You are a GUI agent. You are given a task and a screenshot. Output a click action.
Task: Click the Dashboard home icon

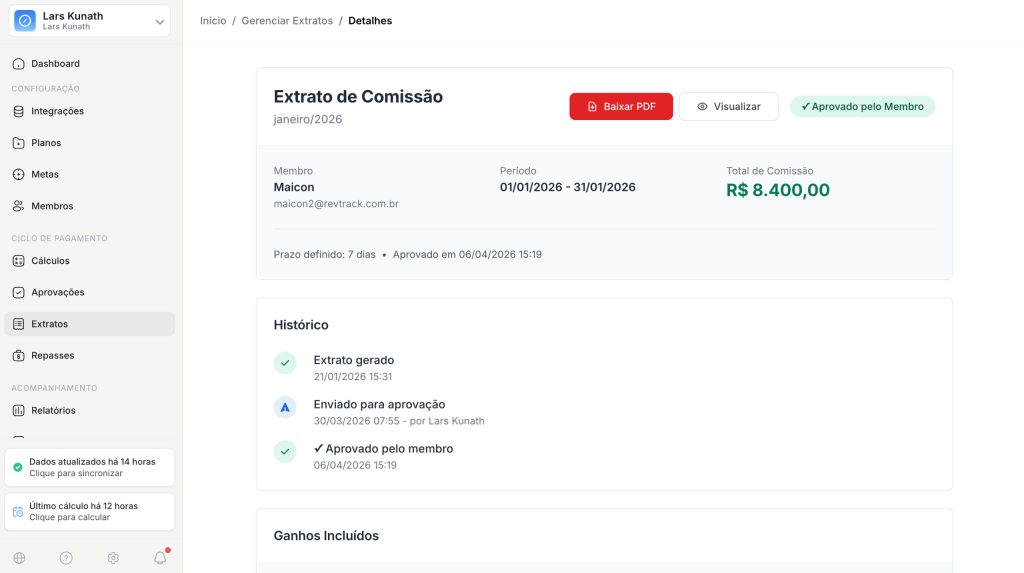[18, 64]
